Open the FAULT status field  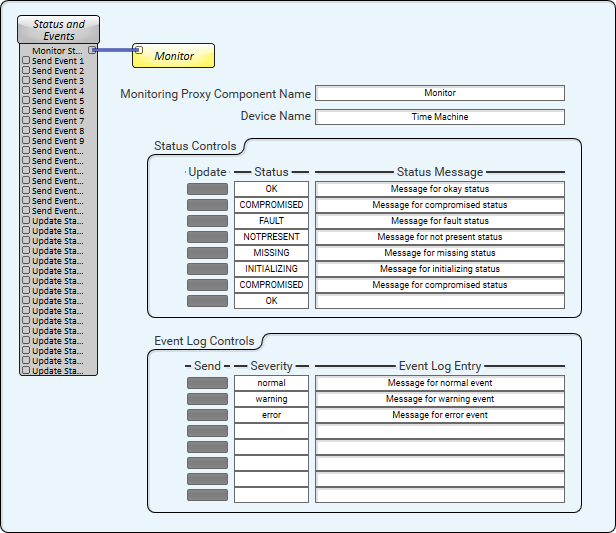click(271, 221)
